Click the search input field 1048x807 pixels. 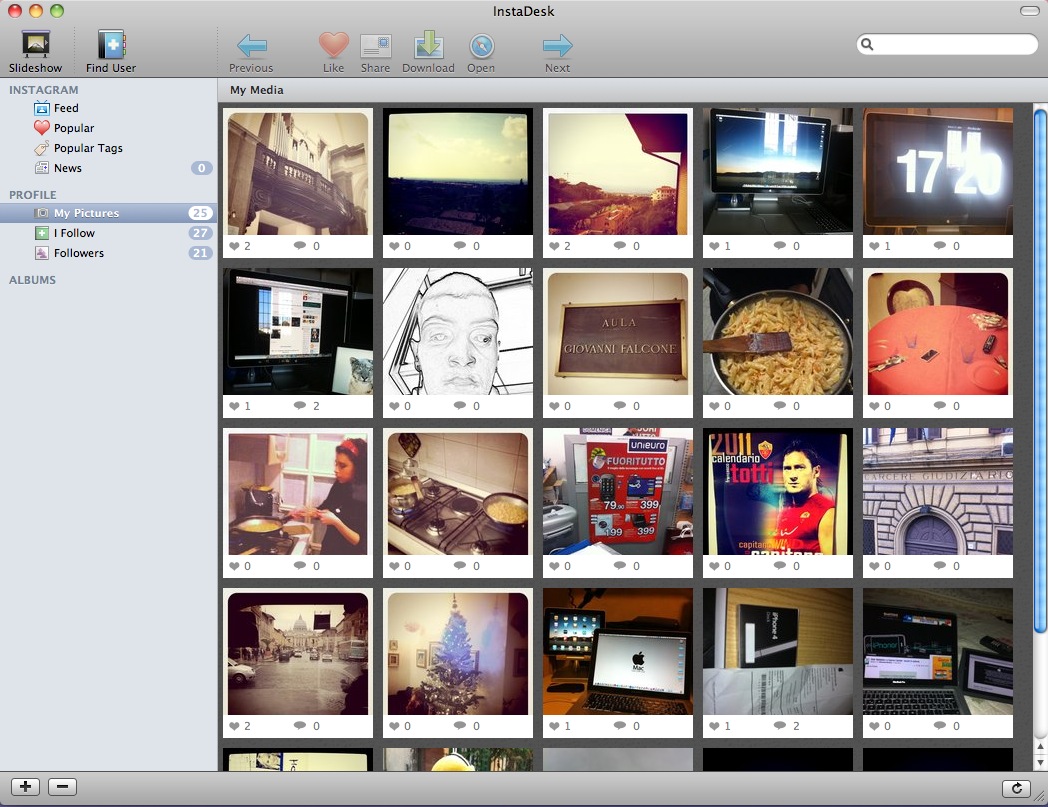tap(947, 44)
